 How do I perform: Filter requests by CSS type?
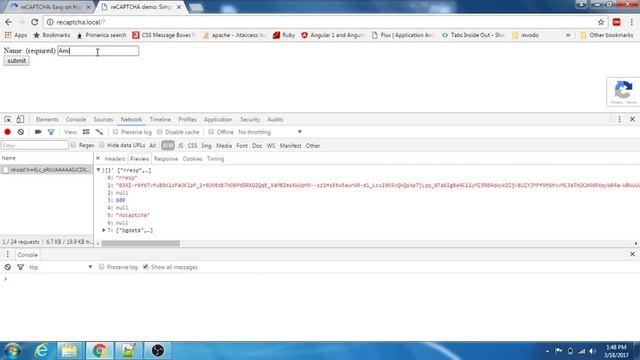[x=192, y=145]
